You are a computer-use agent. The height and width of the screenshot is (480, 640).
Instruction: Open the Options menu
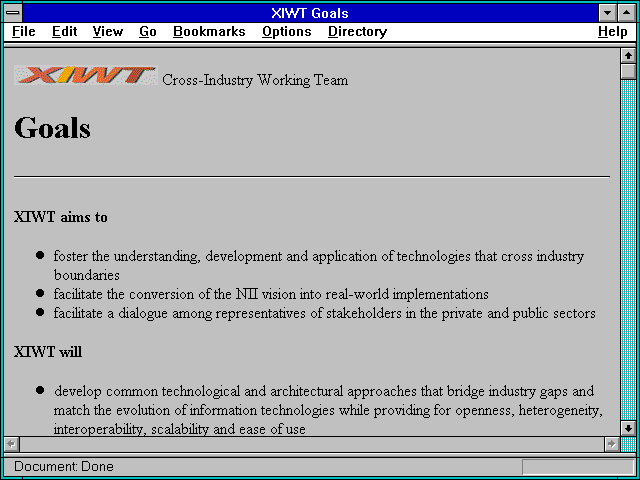287,32
